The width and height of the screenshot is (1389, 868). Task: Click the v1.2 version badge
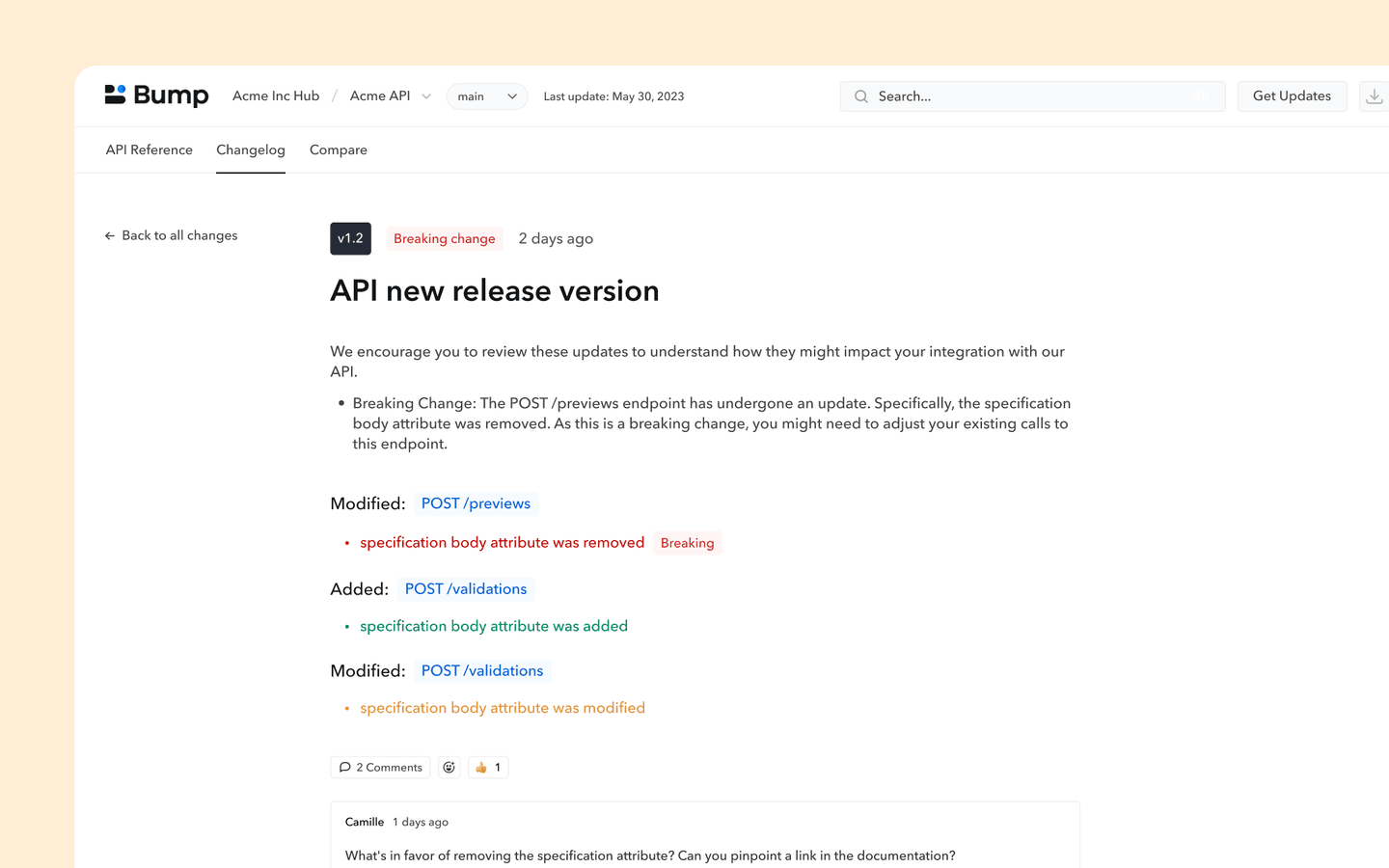pos(350,238)
